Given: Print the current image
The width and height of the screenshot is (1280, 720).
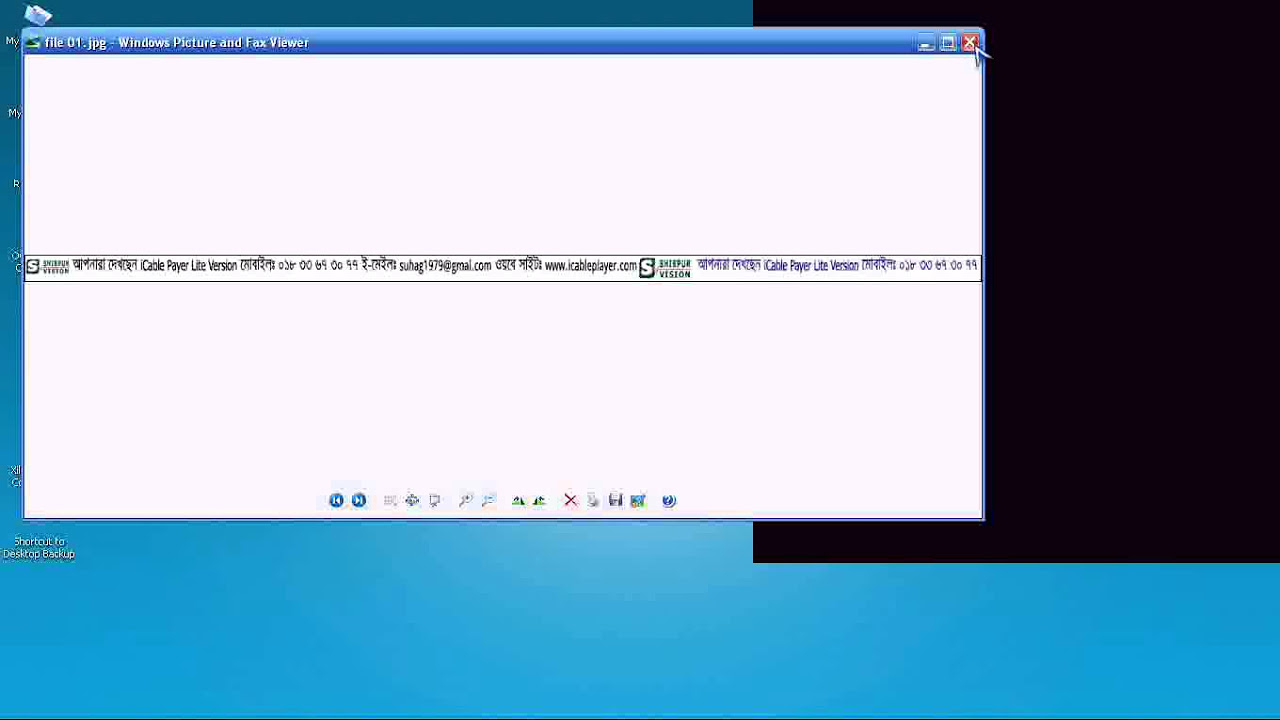Looking at the screenshot, I should click(593, 500).
